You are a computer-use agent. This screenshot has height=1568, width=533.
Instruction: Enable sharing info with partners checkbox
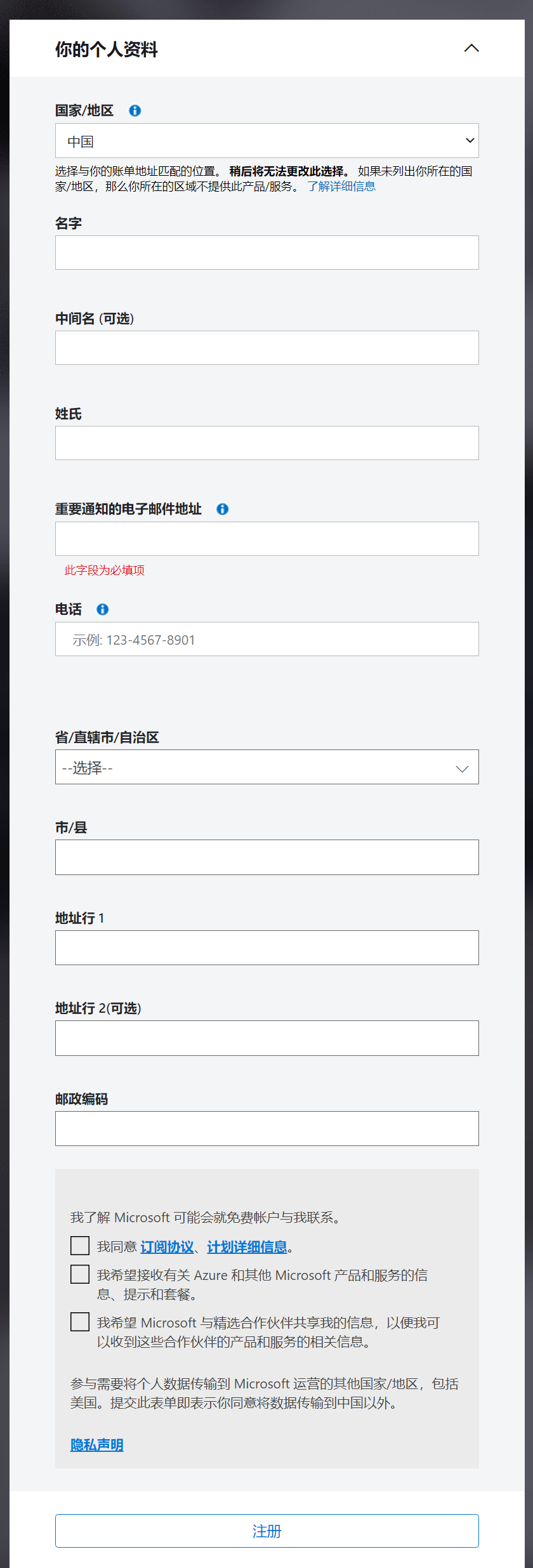80,1322
